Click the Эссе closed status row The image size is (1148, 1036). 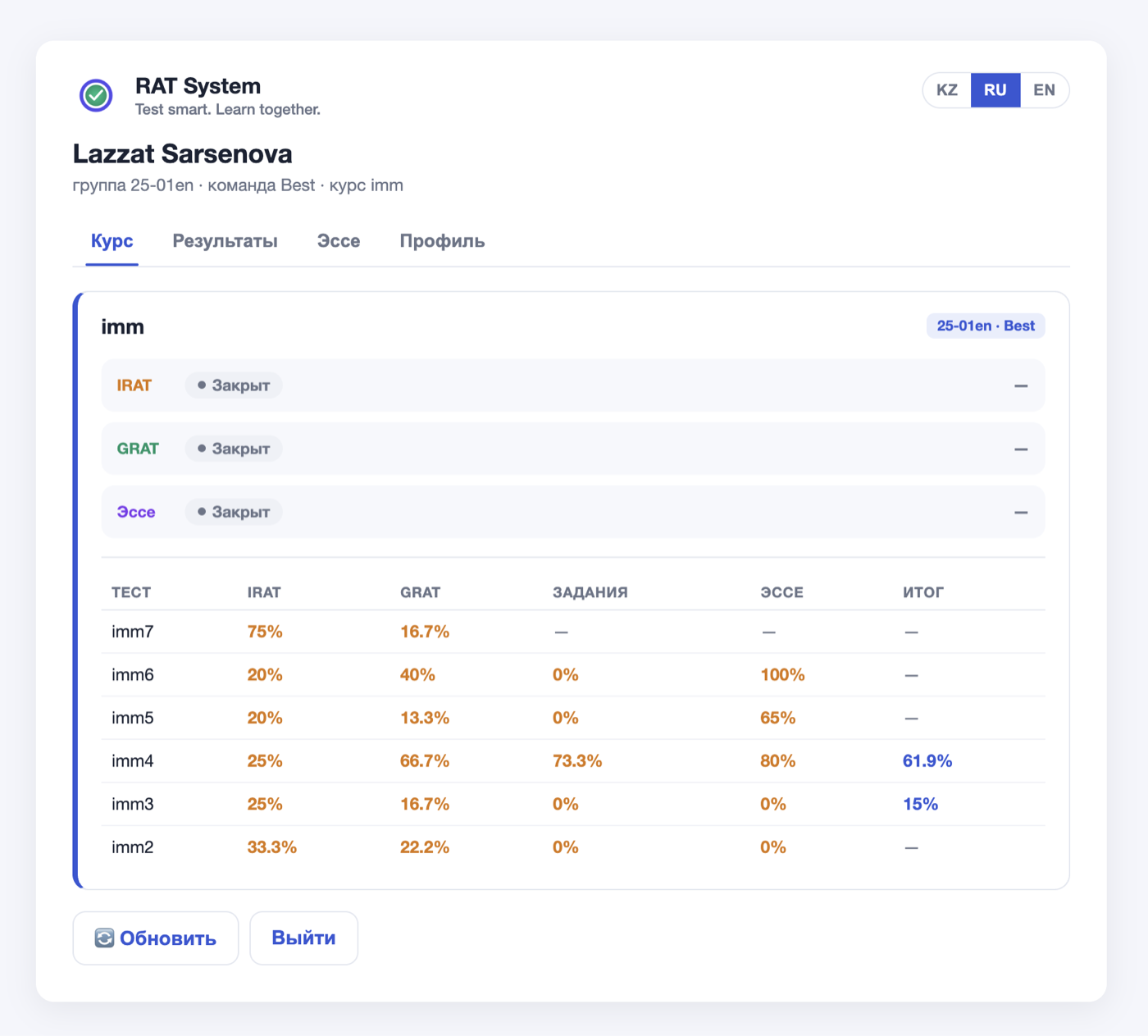[x=573, y=512]
